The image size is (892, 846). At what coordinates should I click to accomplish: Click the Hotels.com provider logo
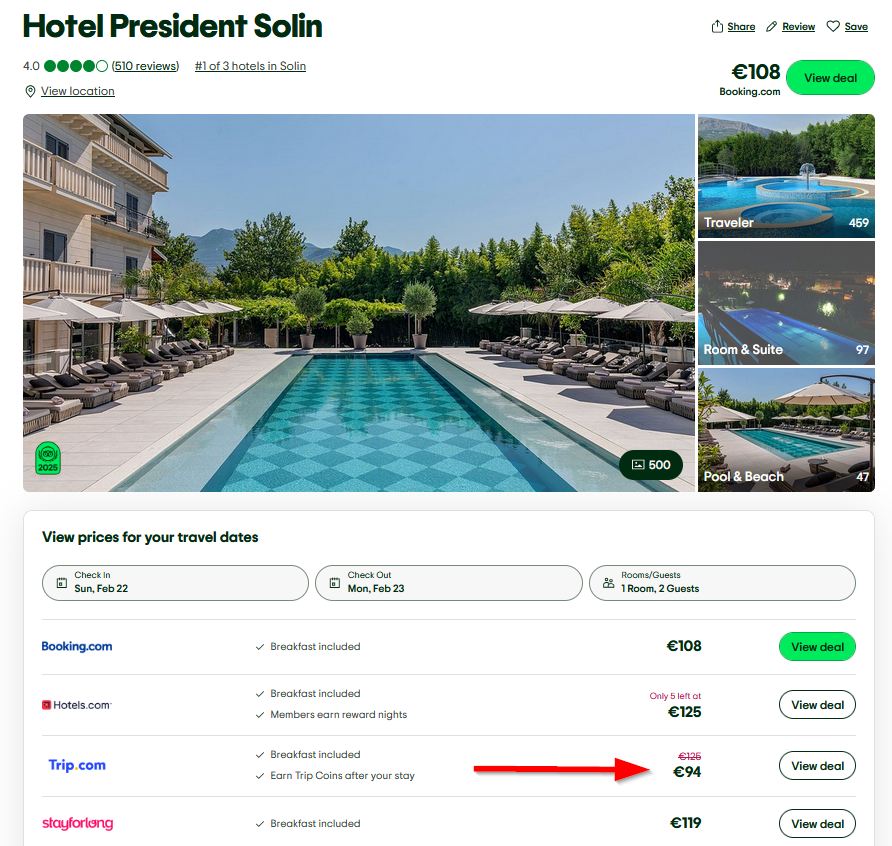click(77, 704)
